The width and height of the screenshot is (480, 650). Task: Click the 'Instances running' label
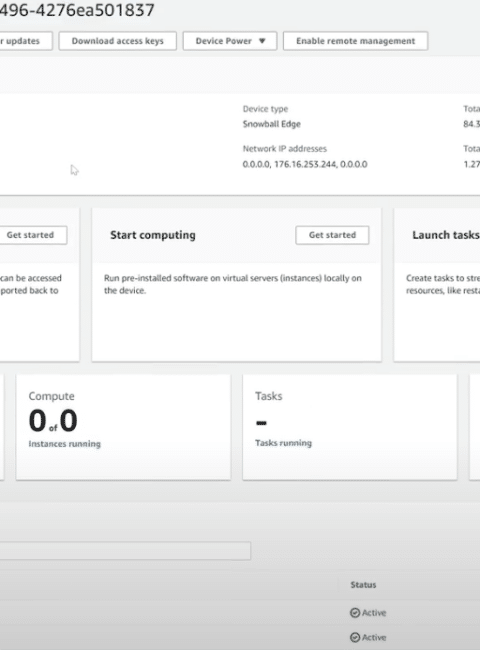pyautogui.click(x=65, y=444)
